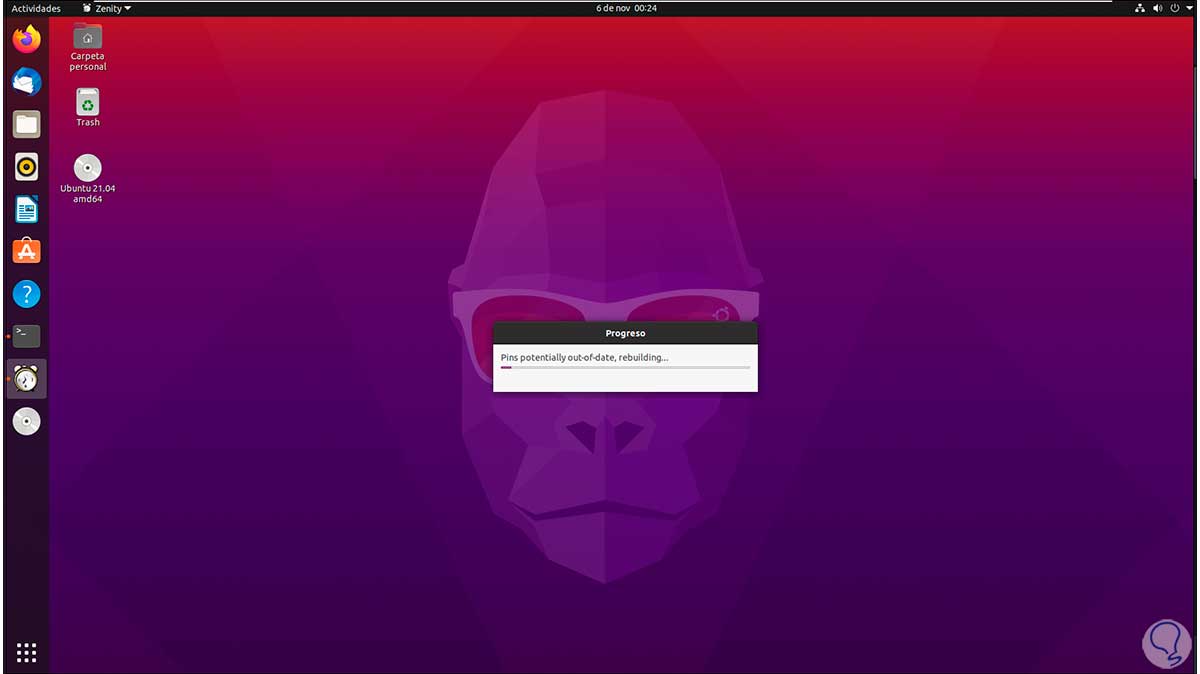1200x674 pixels.
Task: Open Rhythmbox music player in dock
Action: [x=27, y=167]
